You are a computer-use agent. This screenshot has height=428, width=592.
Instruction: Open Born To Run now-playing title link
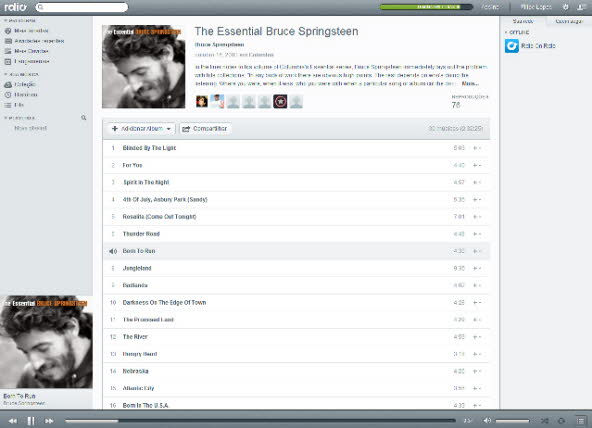pos(19,396)
